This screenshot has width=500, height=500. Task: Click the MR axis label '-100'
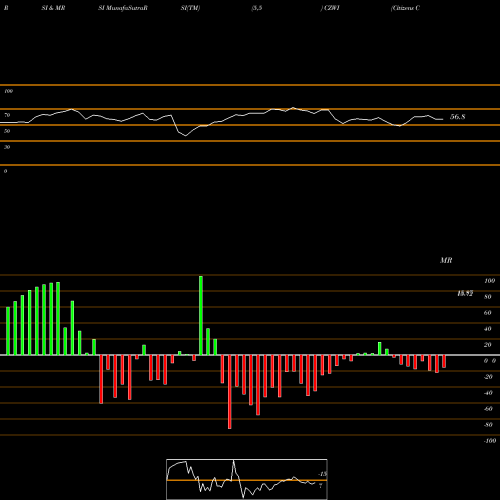click(490, 441)
